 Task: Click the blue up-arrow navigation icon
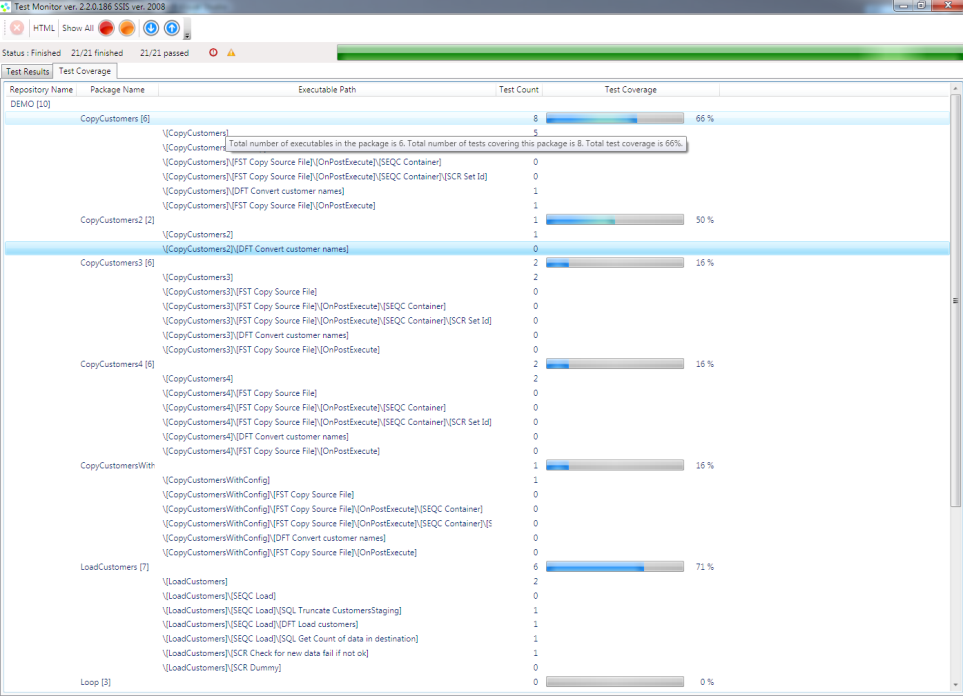coord(171,28)
